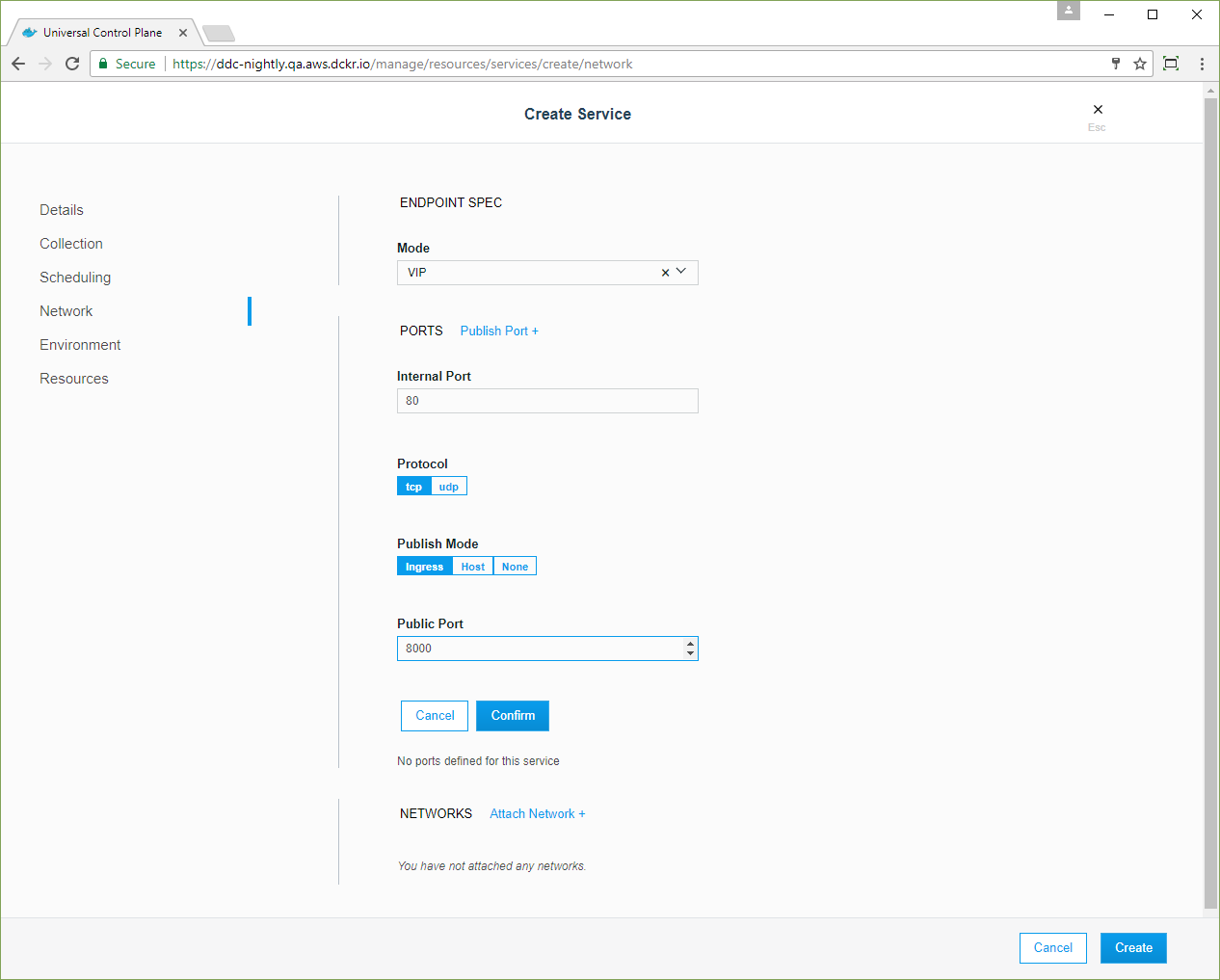Viewport: 1220px width, 980px height.
Task: Click the browser reload icon
Action: coord(72,64)
